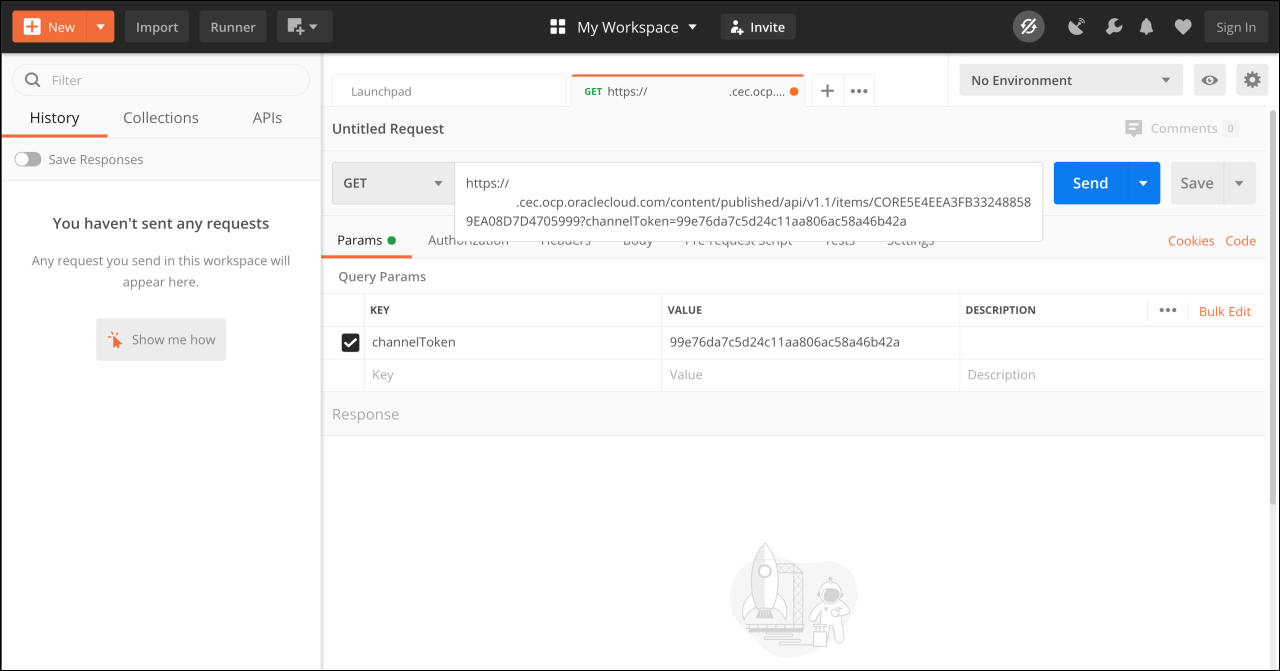Screen dimensions: 1280x671
Task: Click the Comments link
Action: [x=1181, y=128]
